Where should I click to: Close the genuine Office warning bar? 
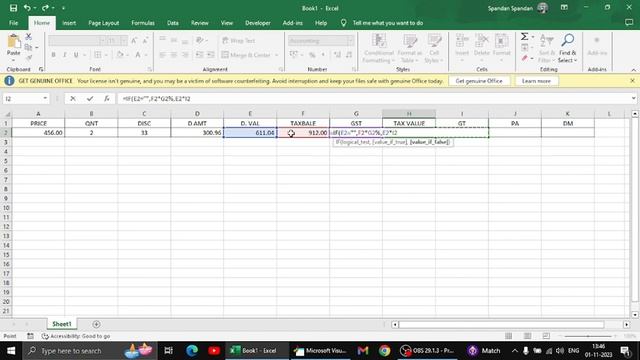coord(632,81)
